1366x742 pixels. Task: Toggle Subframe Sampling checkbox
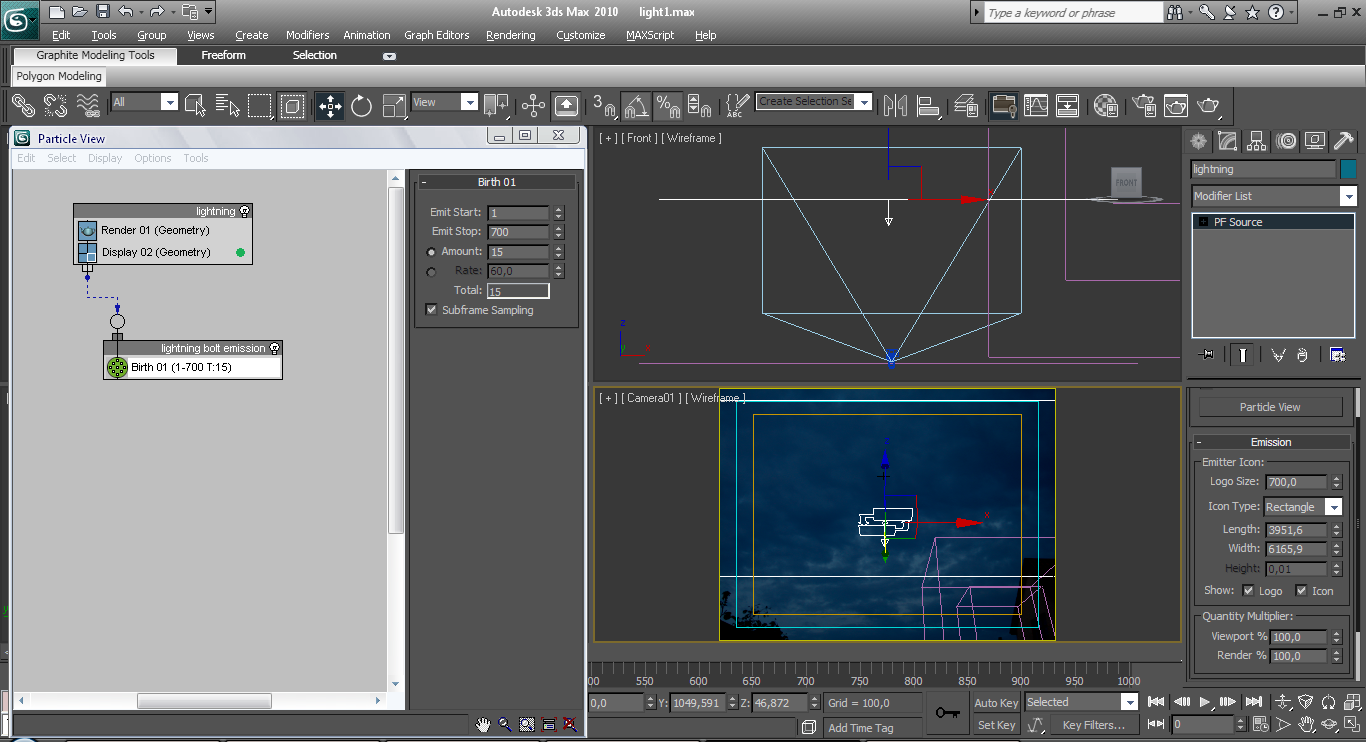(x=431, y=310)
